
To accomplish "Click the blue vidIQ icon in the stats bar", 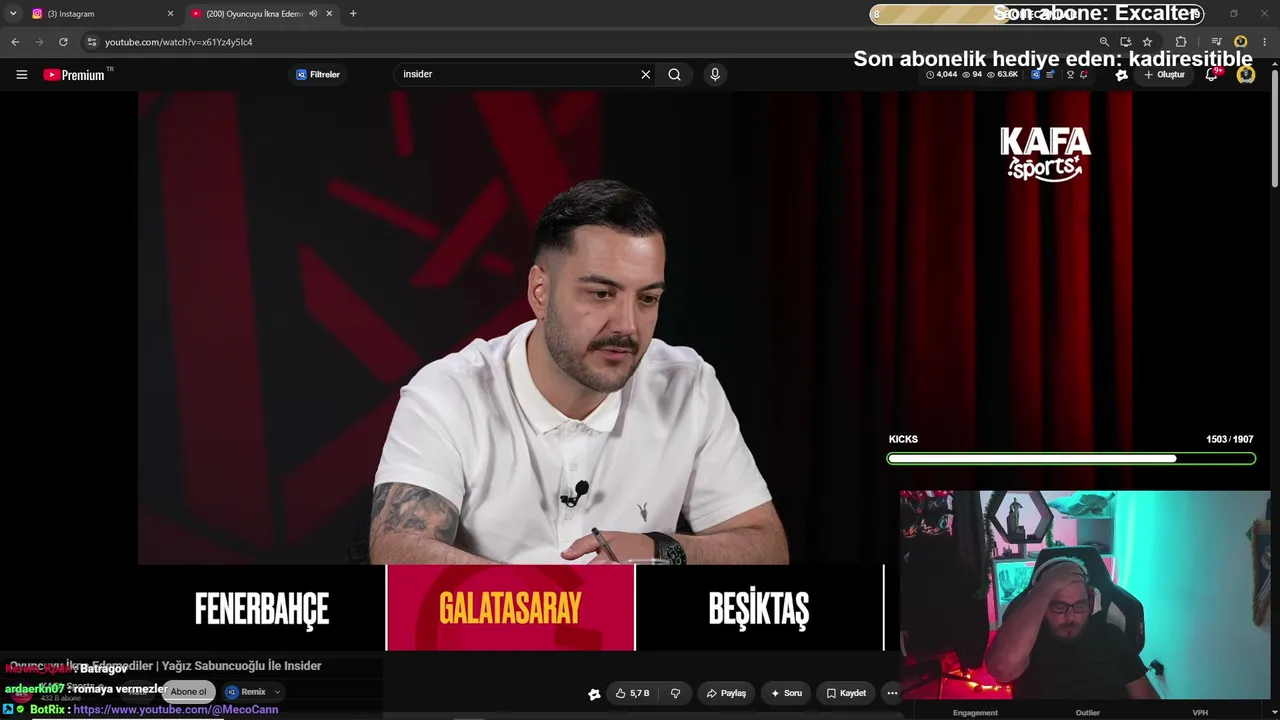I will pyautogui.click(x=1036, y=75).
